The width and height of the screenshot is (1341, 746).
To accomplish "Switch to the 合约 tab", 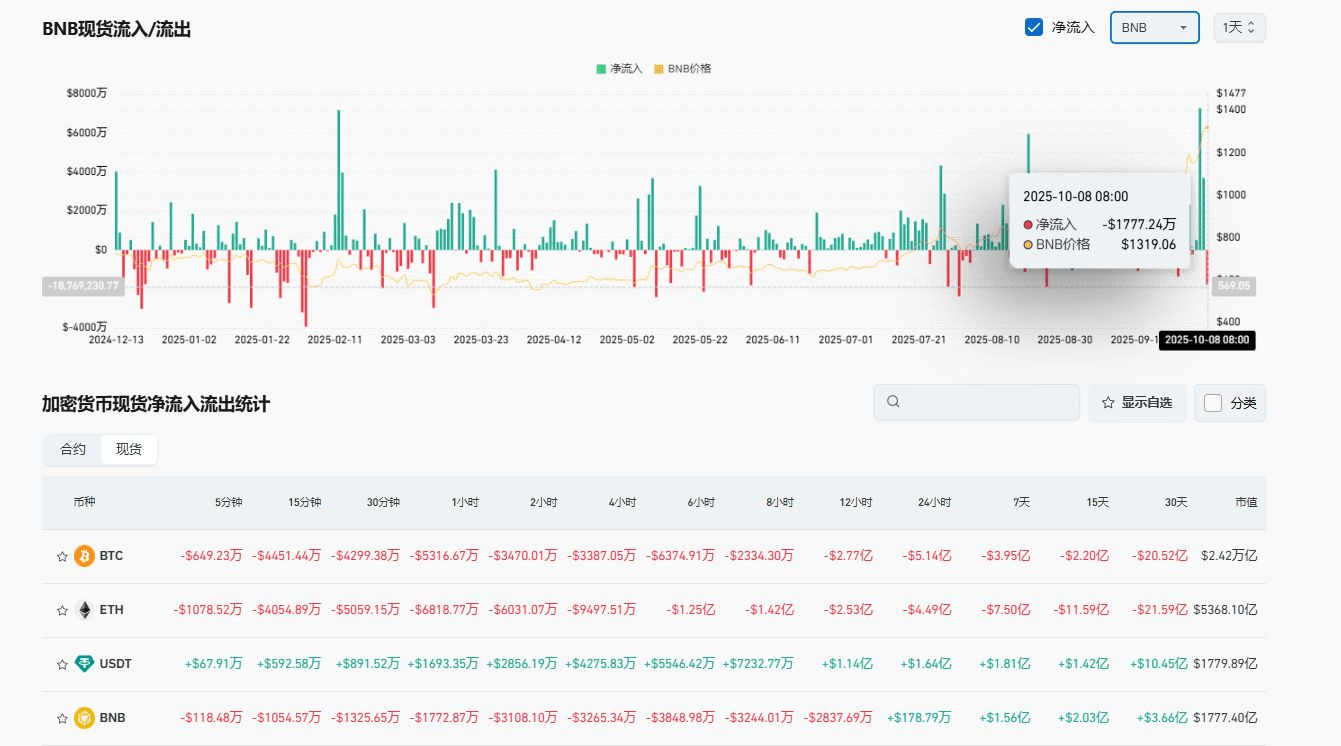I will 73,449.
